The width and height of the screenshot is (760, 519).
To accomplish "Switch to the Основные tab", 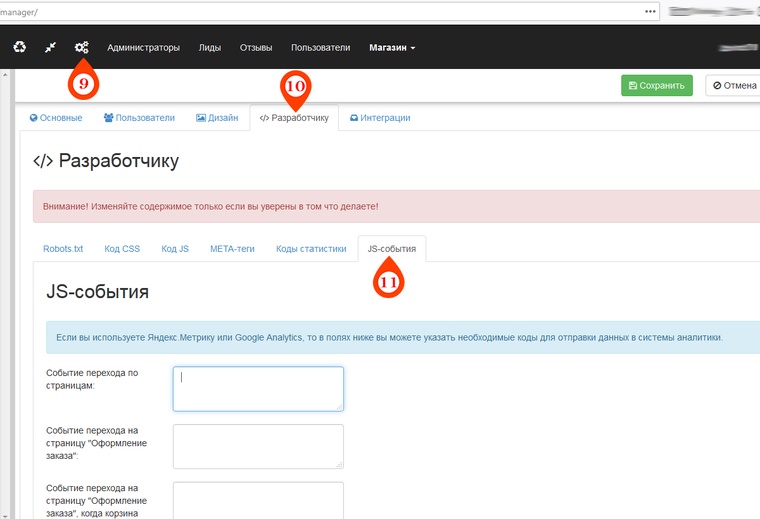I will pos(56,118).
